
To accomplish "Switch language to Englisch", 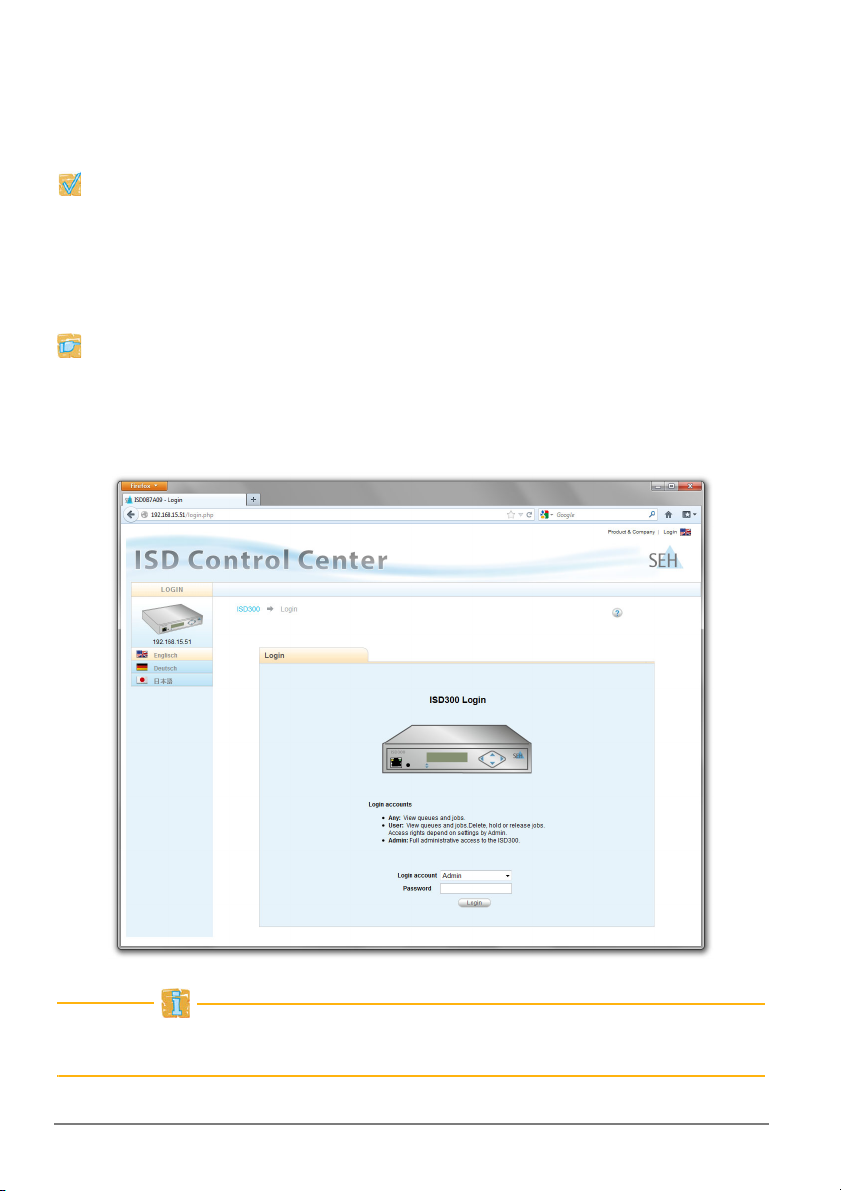I will click(172, 655).
